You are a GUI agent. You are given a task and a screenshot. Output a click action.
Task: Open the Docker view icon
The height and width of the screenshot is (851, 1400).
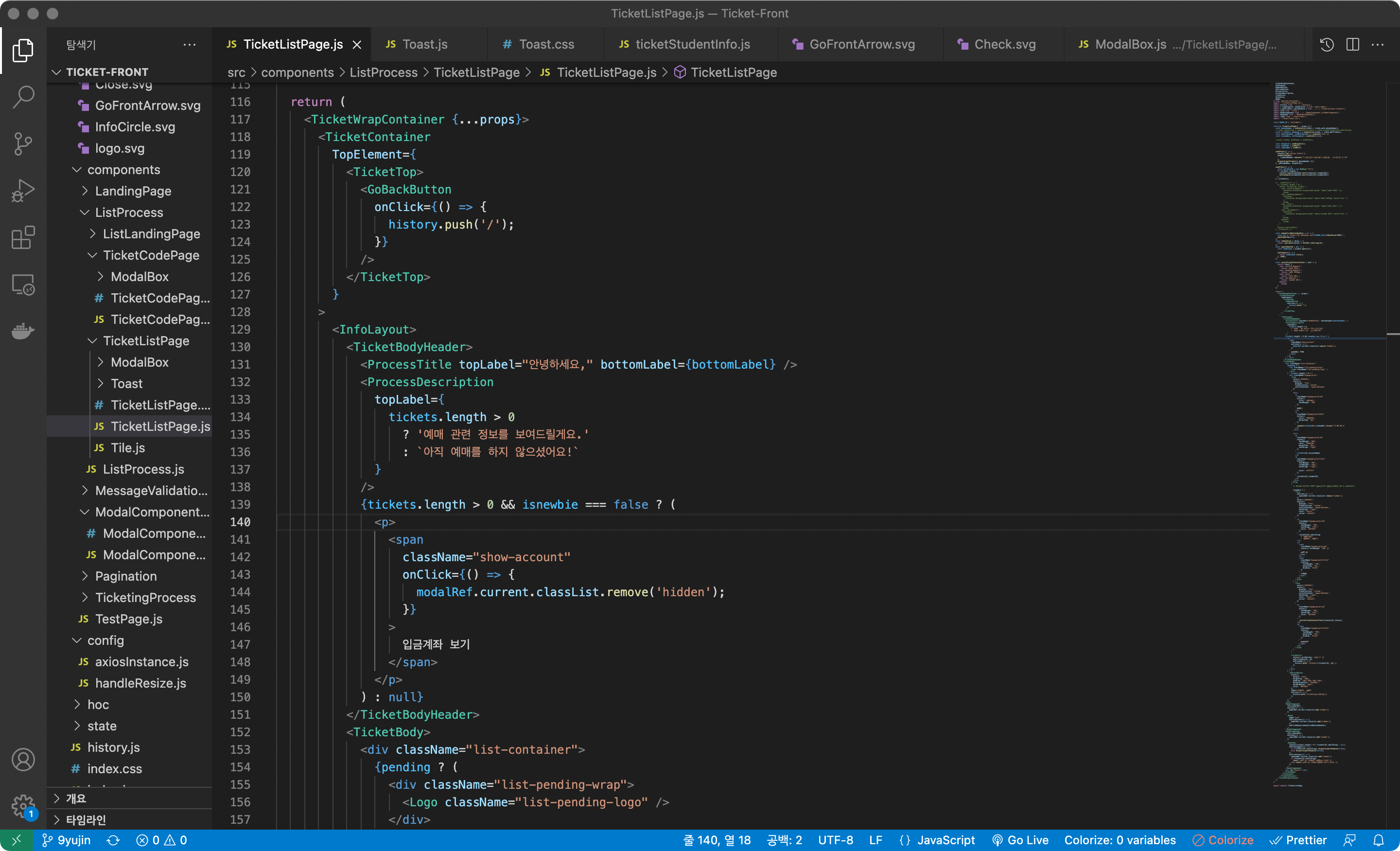pyautogui.click(x=23, y=330)
